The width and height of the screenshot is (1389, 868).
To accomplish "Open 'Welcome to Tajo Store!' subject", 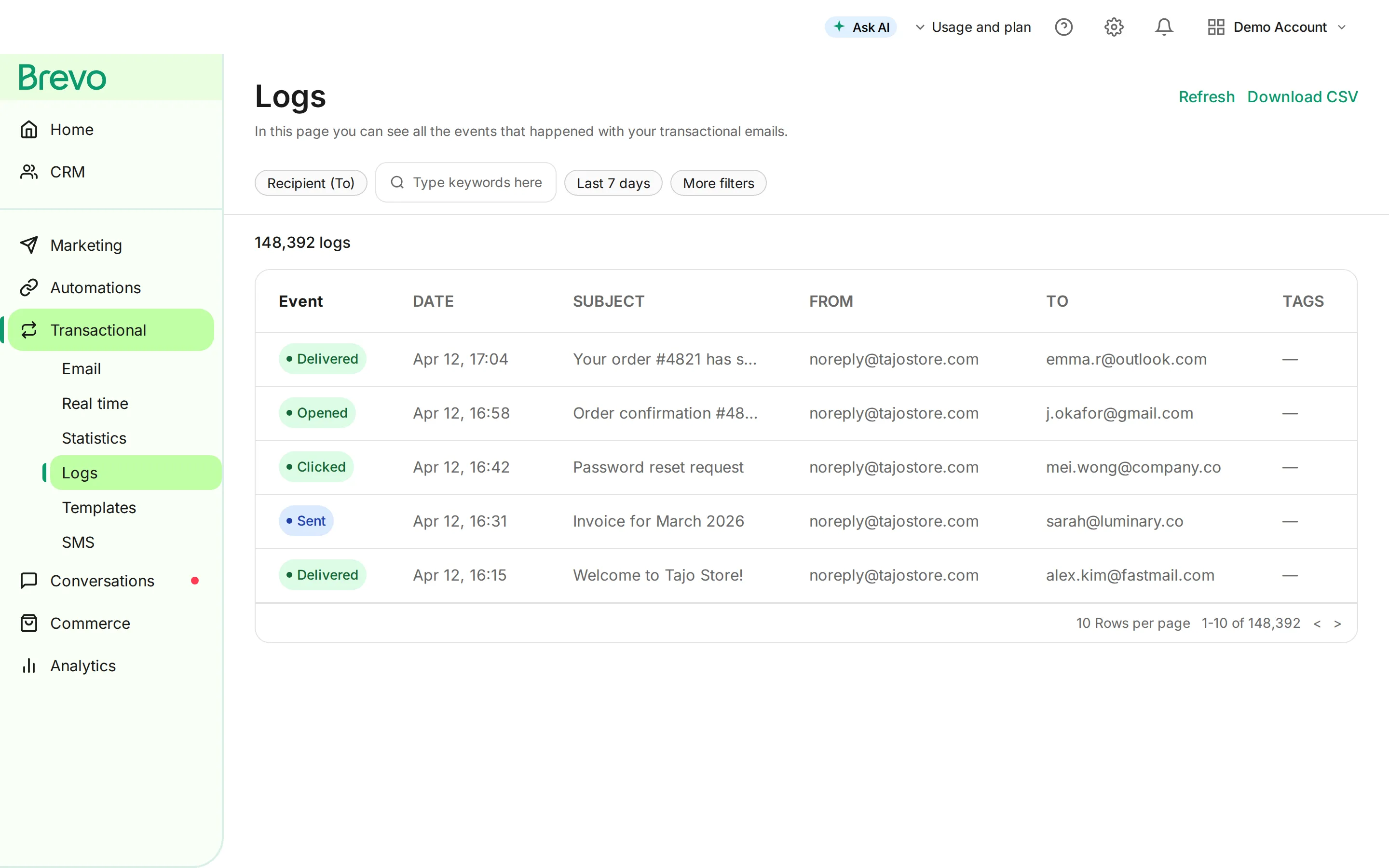I will 658,575.
